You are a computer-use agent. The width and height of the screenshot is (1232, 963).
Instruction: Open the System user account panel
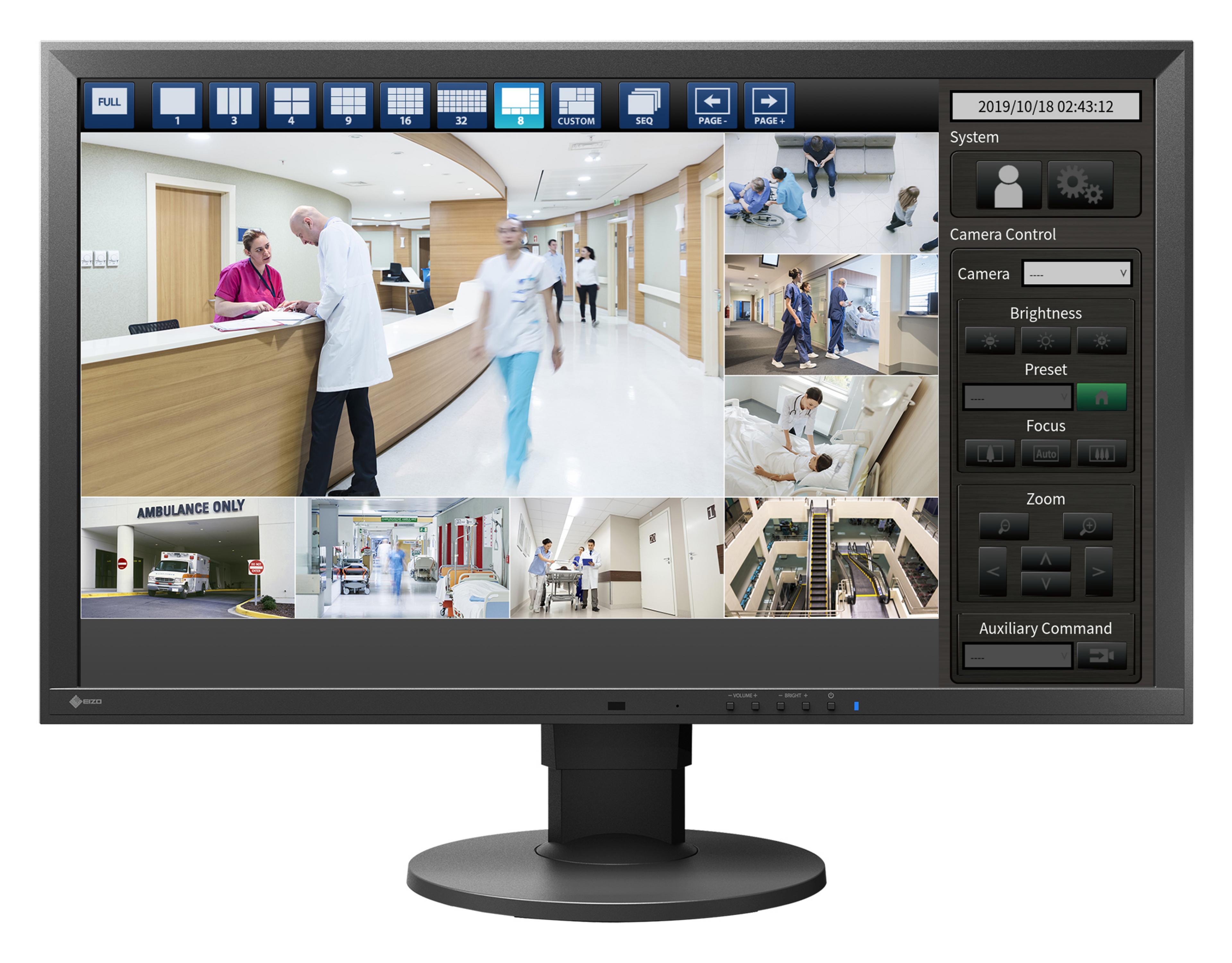pyautogui.click(x=1009, y=185)
